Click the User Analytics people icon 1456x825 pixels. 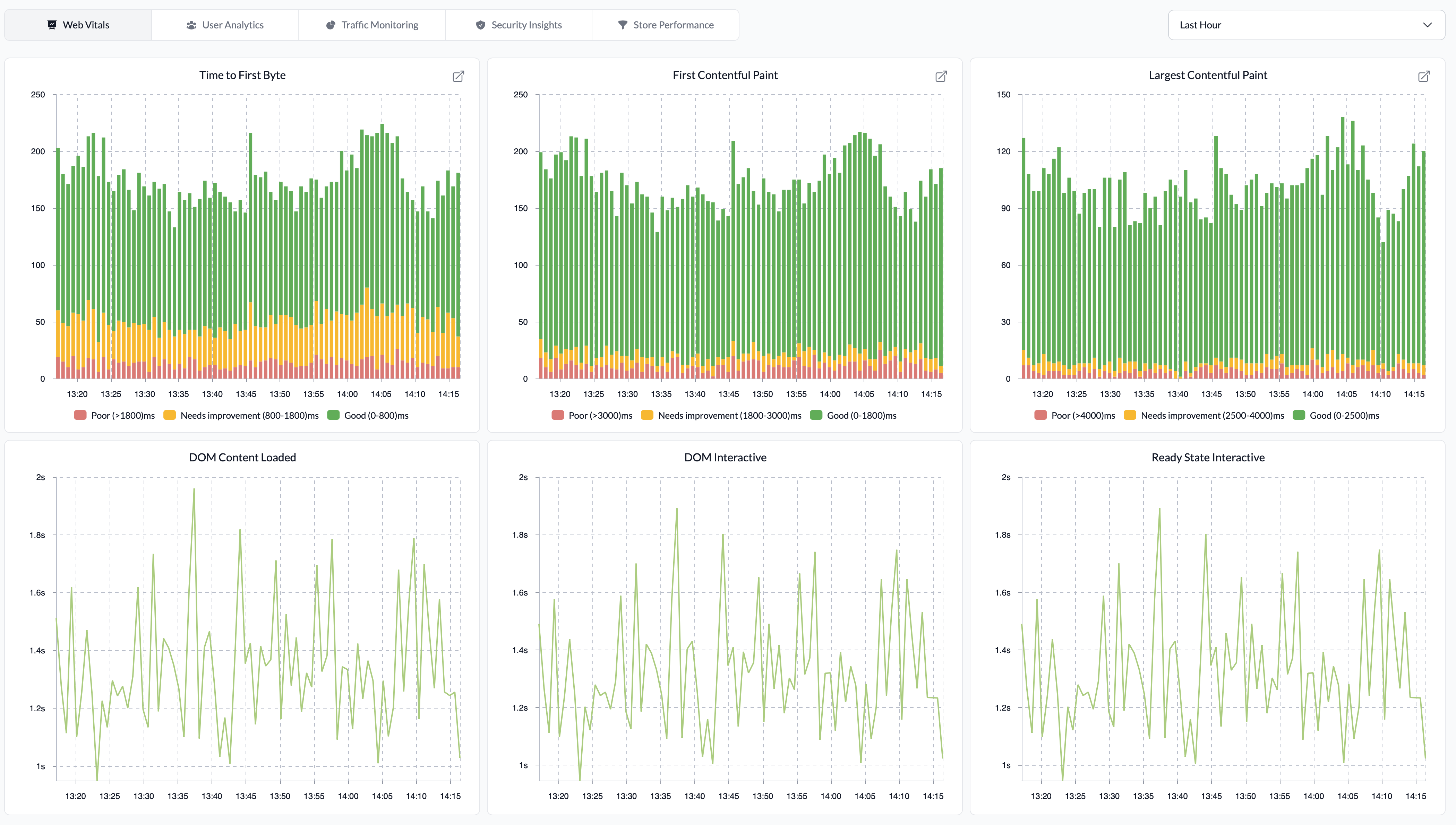(x=191, y=25)
